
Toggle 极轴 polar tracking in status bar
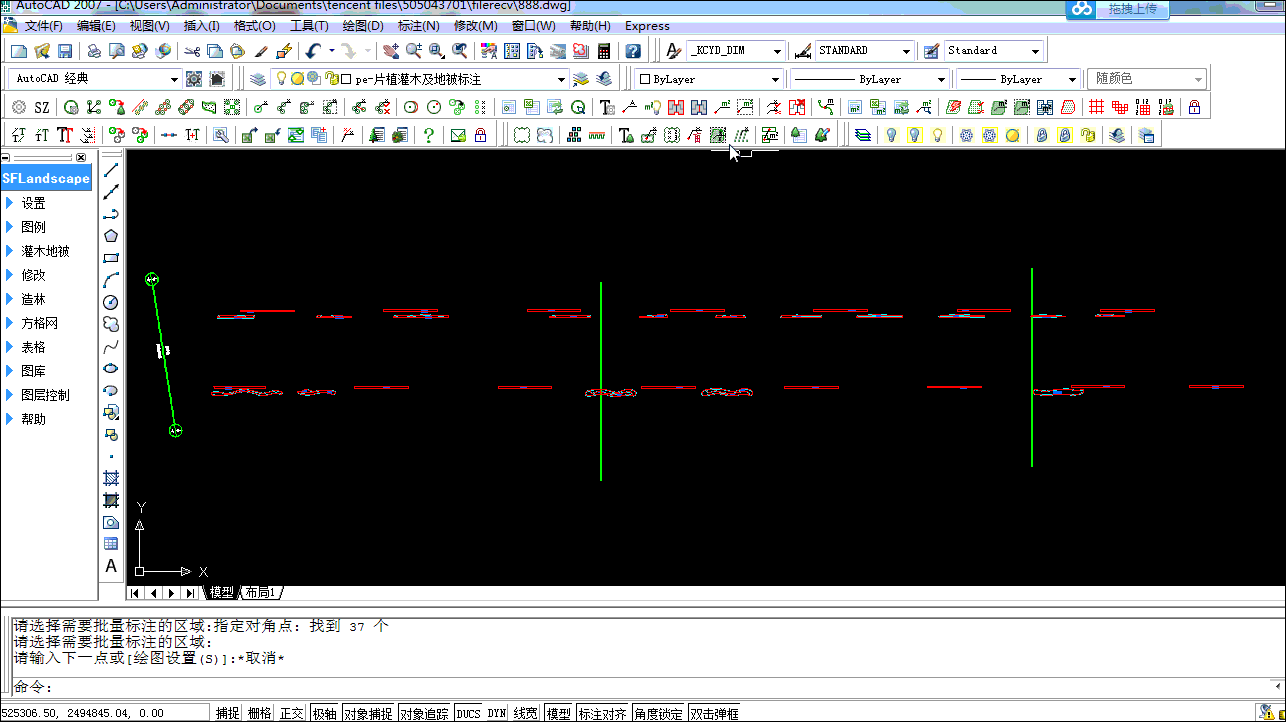point(324,713)
